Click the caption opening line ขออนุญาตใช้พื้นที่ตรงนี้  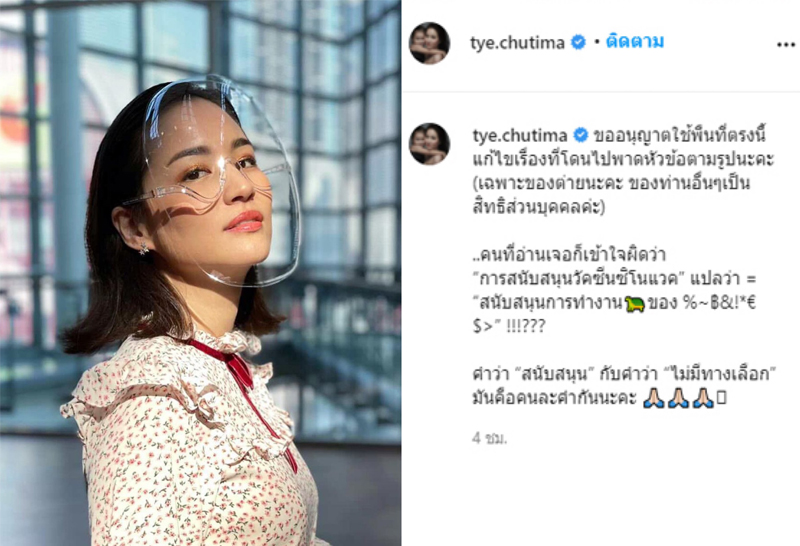[680, 135]
